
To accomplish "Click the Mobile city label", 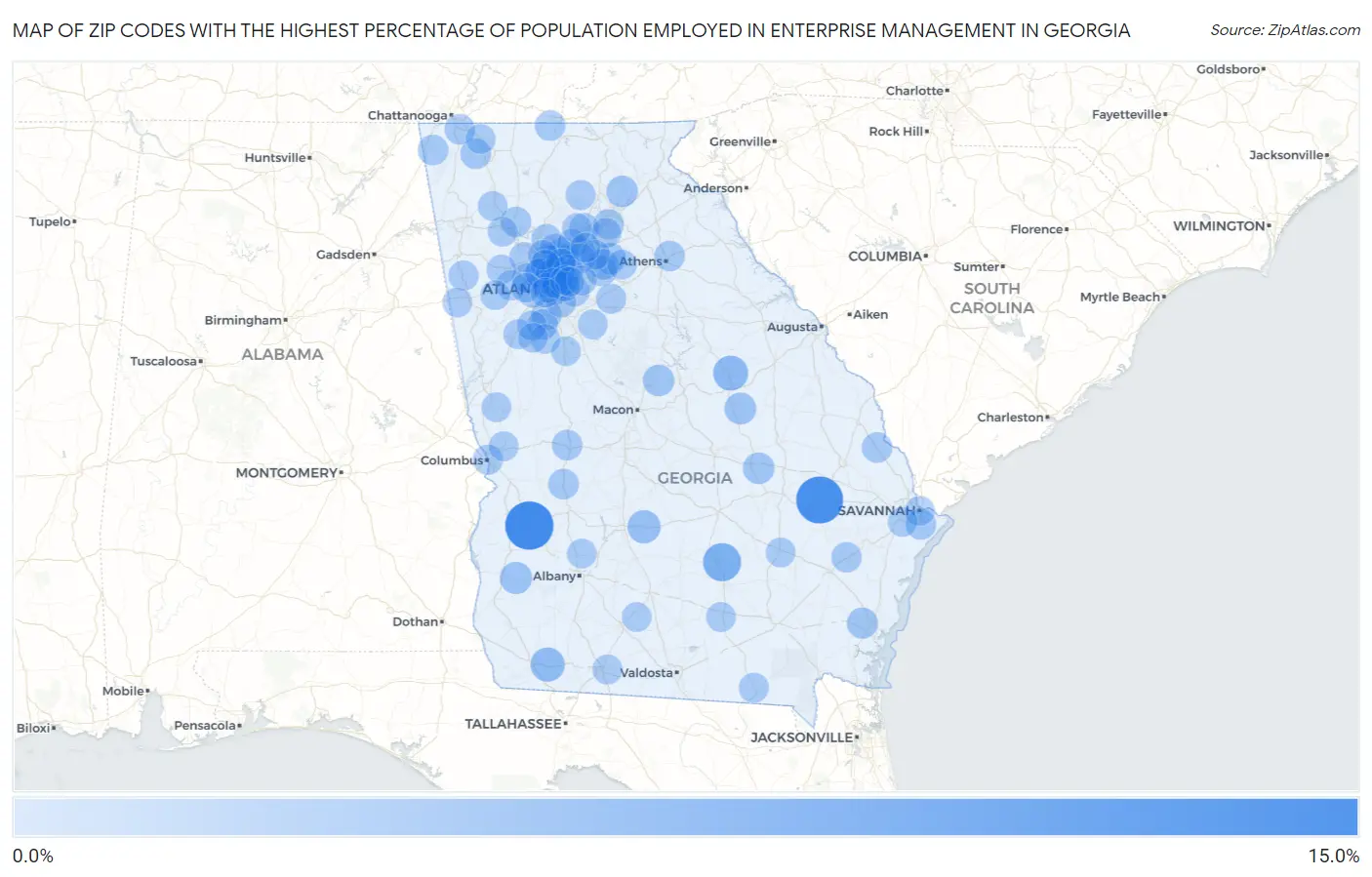I will pyautogui.click(x=124, y=692).
